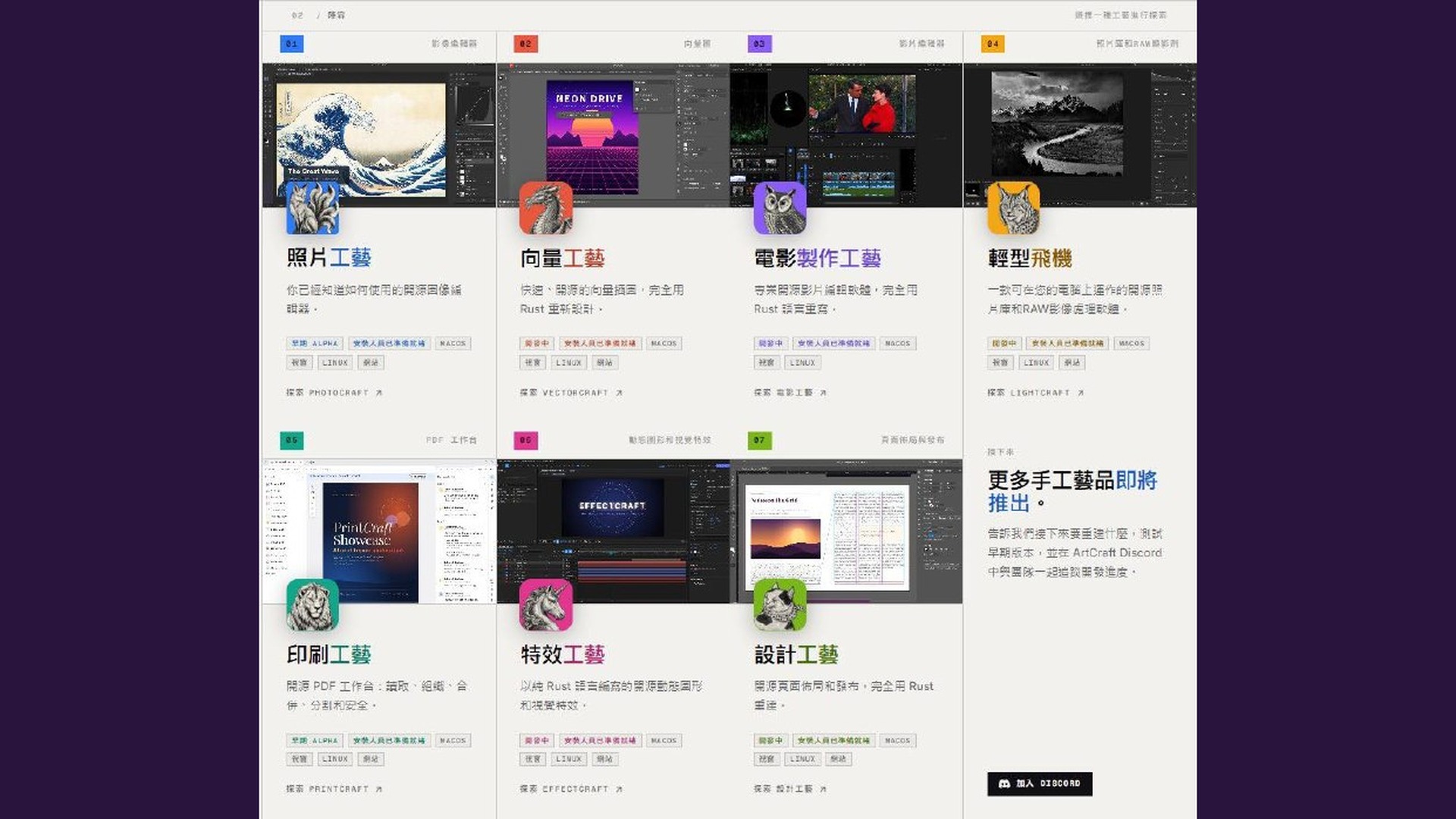Screen dimensions: 1456x819
Task: Click the fox app icon for 照片工藝
Action: pos(312,209)
